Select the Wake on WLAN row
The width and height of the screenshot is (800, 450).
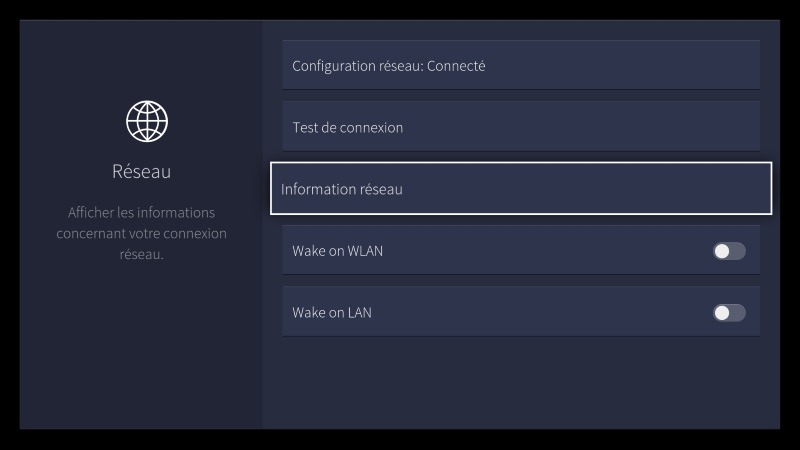click(x=500, y=251)
